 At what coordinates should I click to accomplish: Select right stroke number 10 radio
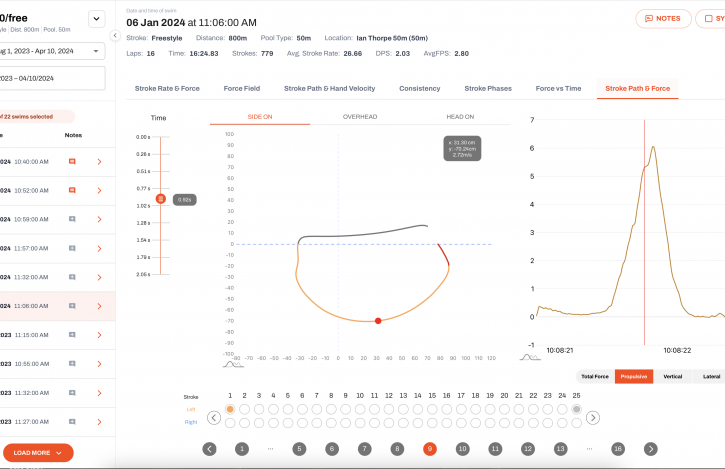361,423
